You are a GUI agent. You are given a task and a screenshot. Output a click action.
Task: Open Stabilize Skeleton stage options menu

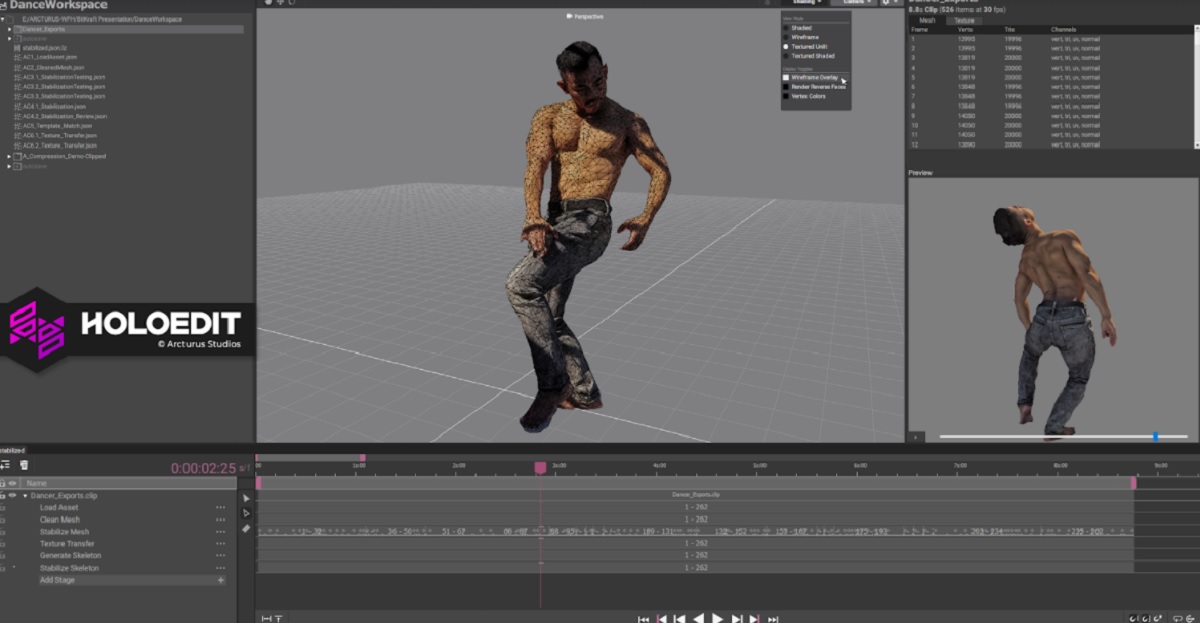click(220, 568)
